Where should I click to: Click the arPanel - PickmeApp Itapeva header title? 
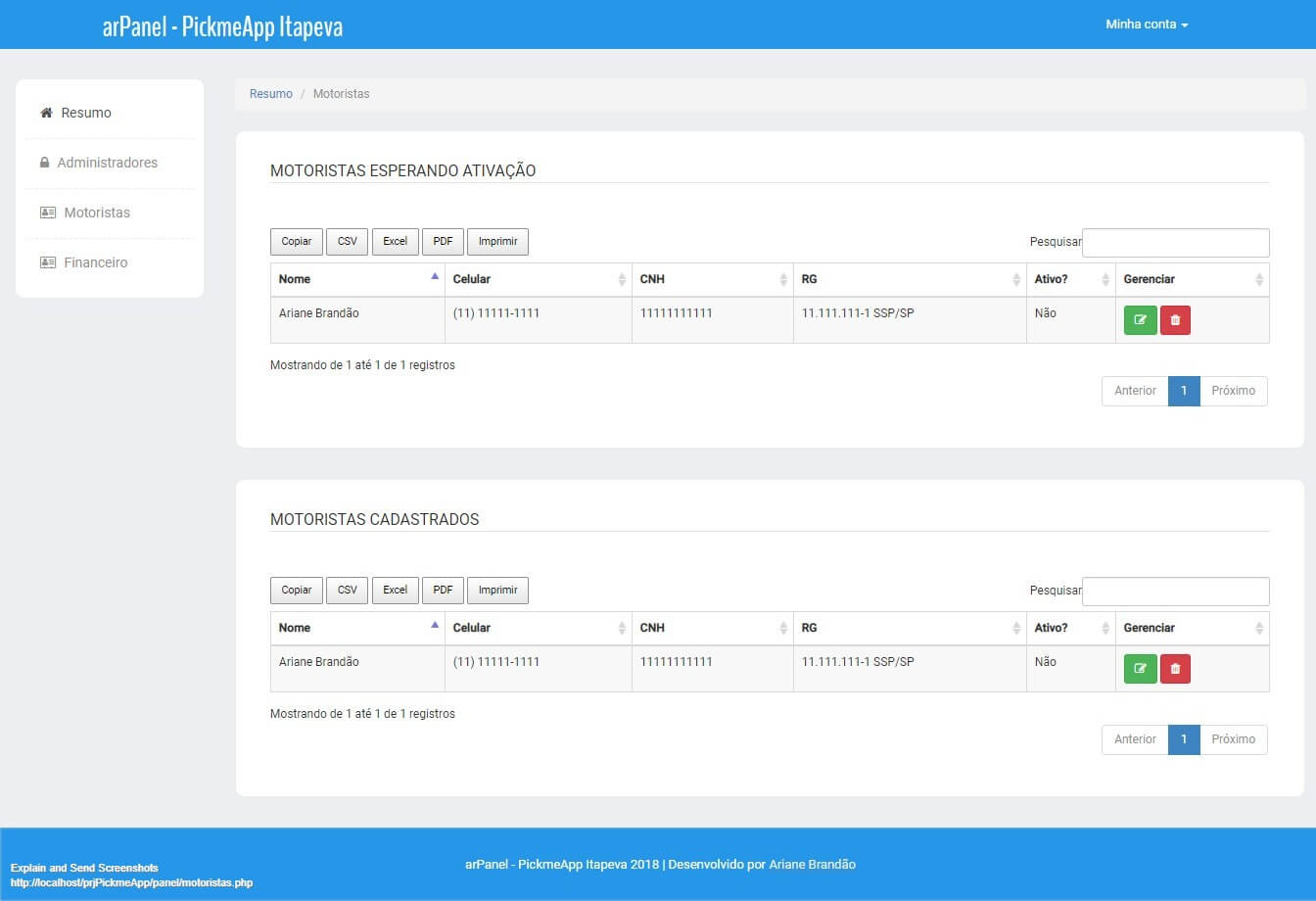222,26
